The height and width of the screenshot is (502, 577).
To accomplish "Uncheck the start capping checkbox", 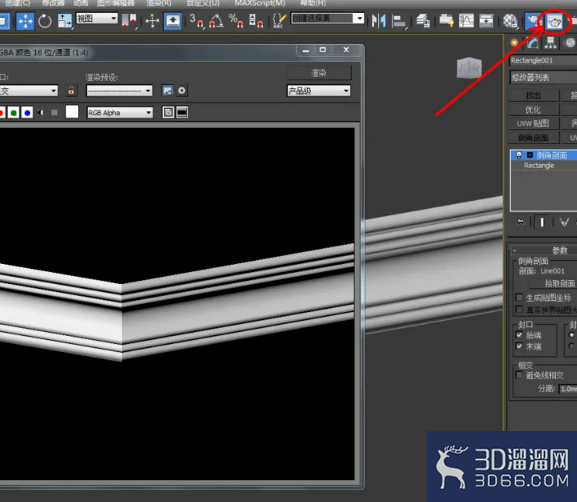I will click(519, 335).
